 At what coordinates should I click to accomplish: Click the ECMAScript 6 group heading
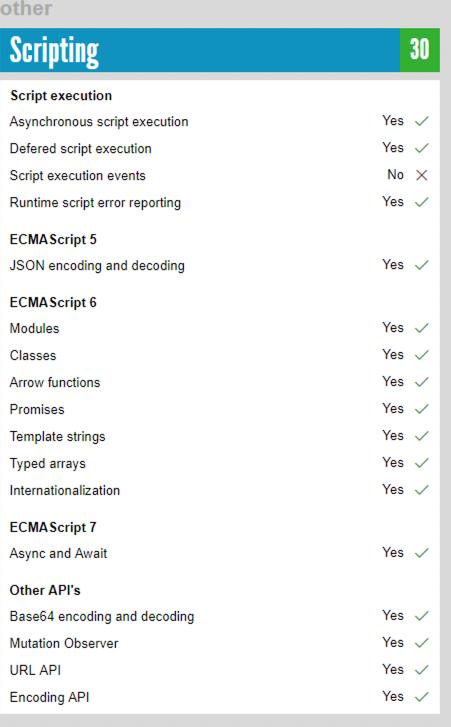click(x=53, y=303)
